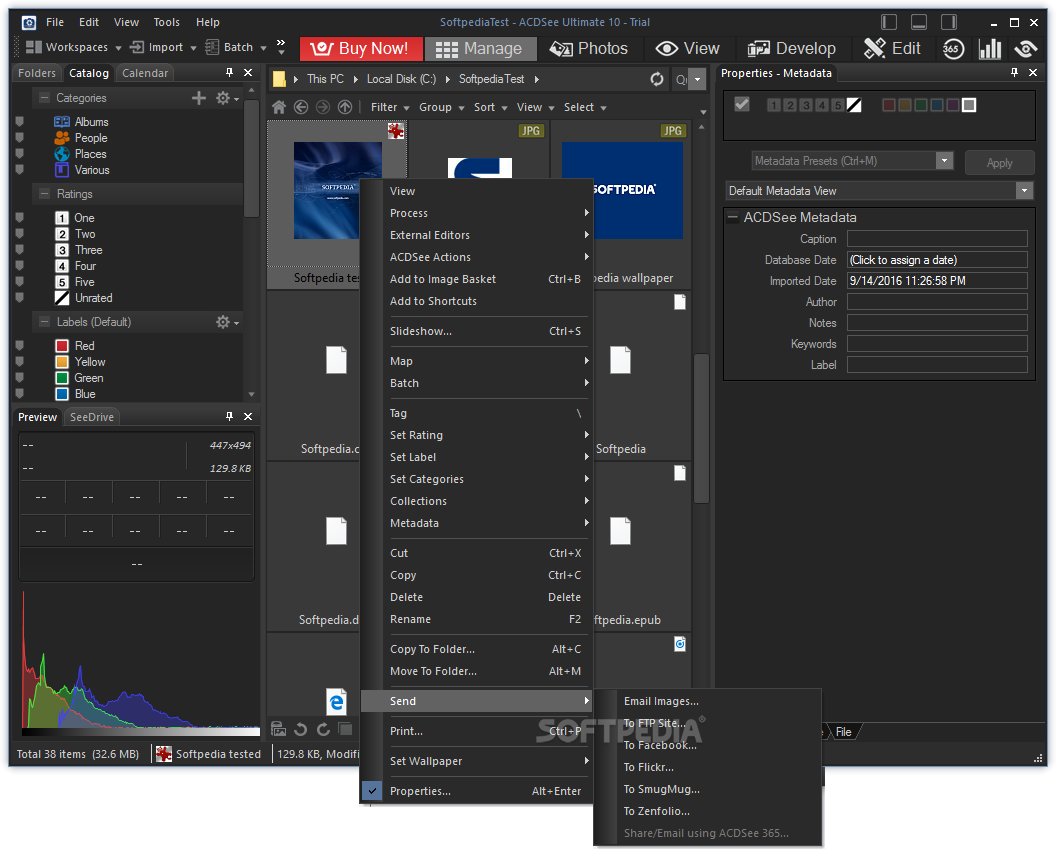Click the Home icon in file list toolbar
Image resolution: width=1056 pixels, height=849 pixels.
(279, 107)
